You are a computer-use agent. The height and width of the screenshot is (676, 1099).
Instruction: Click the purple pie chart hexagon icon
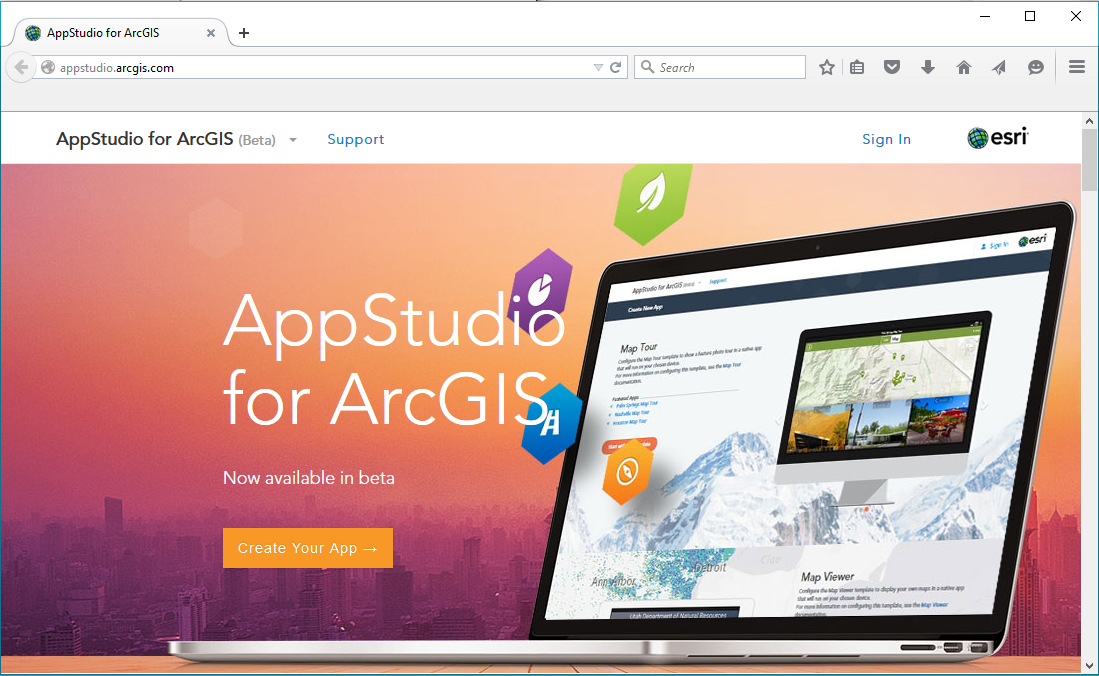tap(540, 290)
